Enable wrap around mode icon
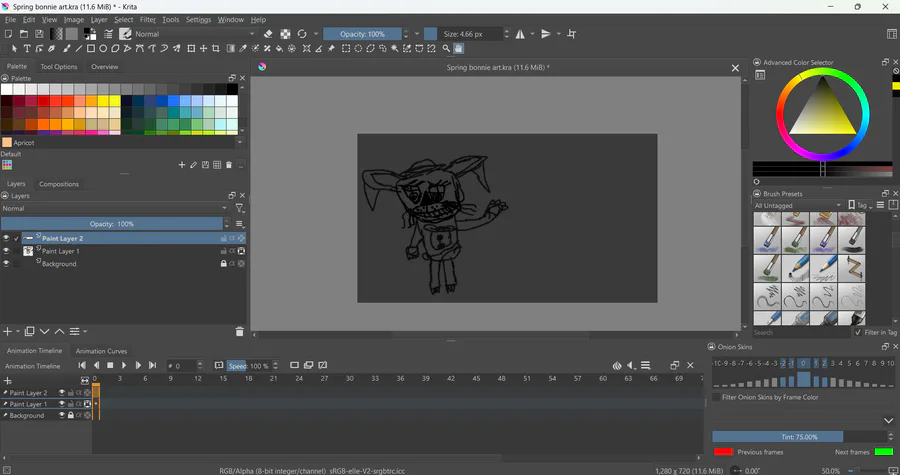The width and height of the screenshot is (900, 475). (572, 34)
